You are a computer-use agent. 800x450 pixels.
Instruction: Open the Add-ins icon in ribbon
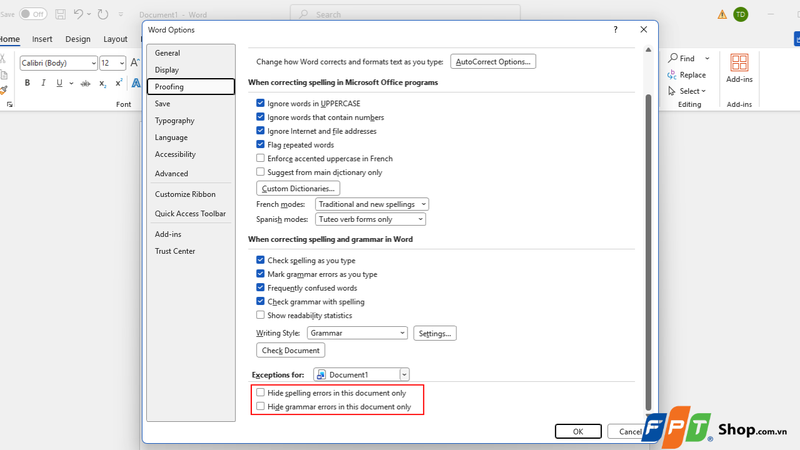pyautogui.click(x=739, y=68)
